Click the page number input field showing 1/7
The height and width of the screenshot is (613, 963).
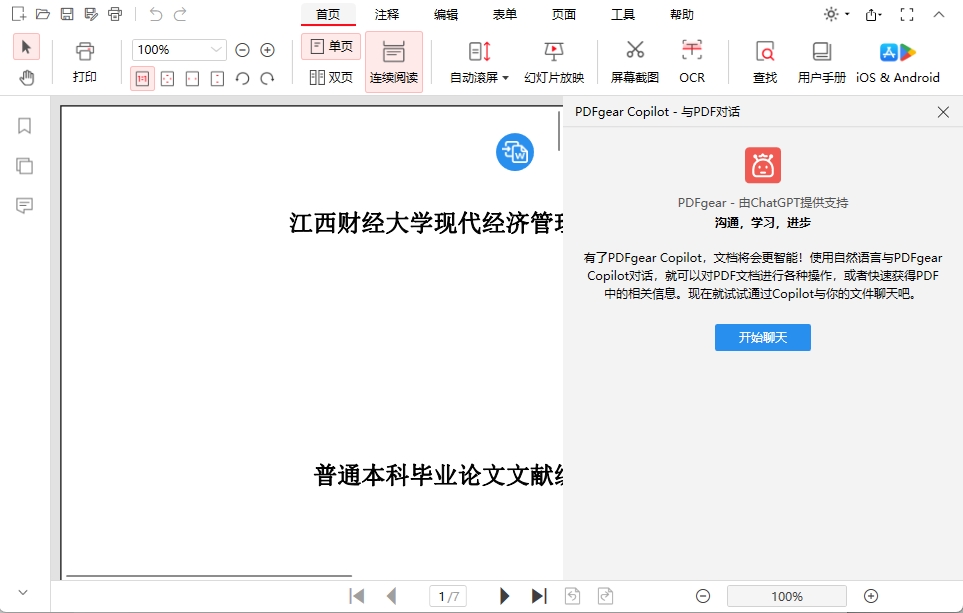pos(448,595)
